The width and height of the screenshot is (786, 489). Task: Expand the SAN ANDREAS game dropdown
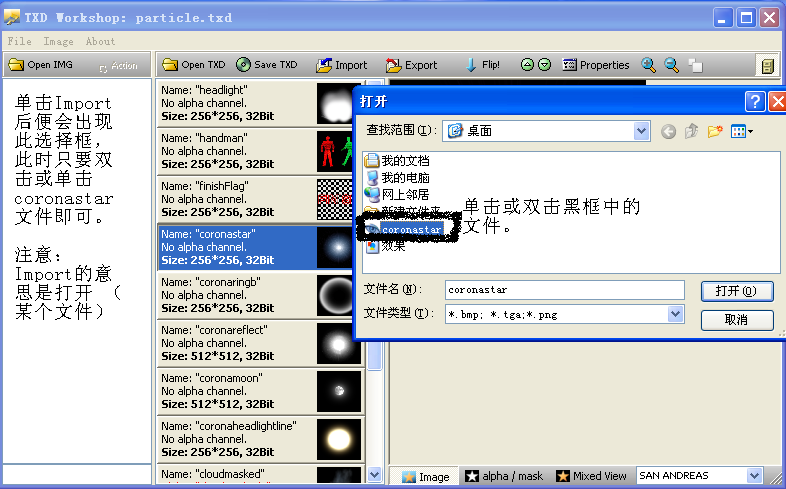tap(754, 475)
